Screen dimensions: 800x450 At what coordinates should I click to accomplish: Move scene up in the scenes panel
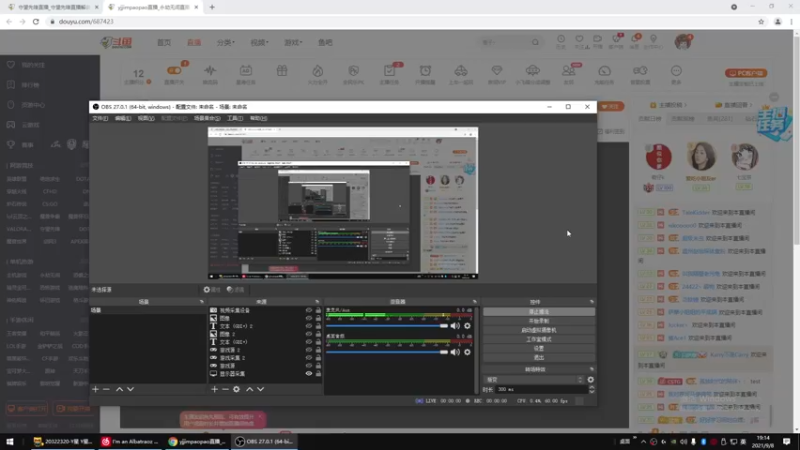pyautogui.click(x=119, y=389)
